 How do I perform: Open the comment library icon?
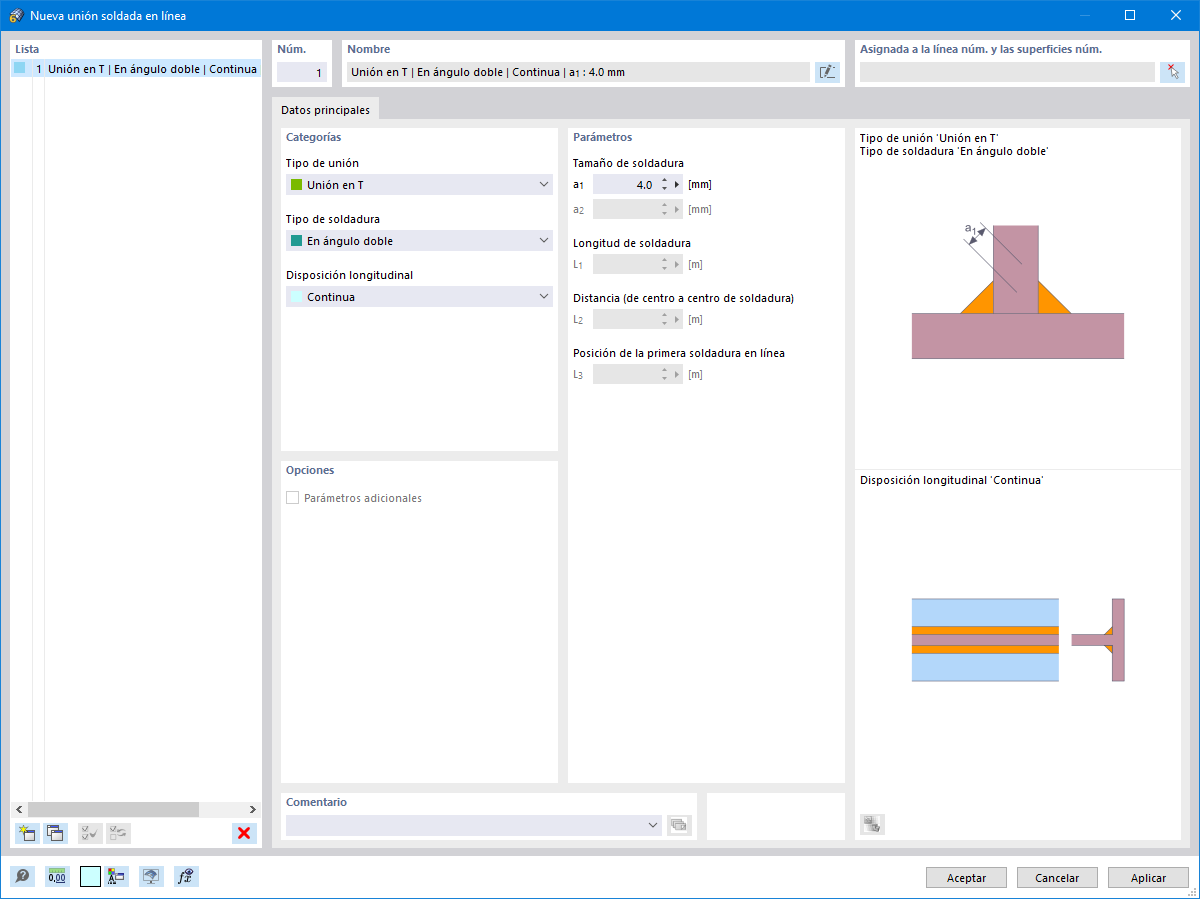pyautogui.click(x=679, y=825)
